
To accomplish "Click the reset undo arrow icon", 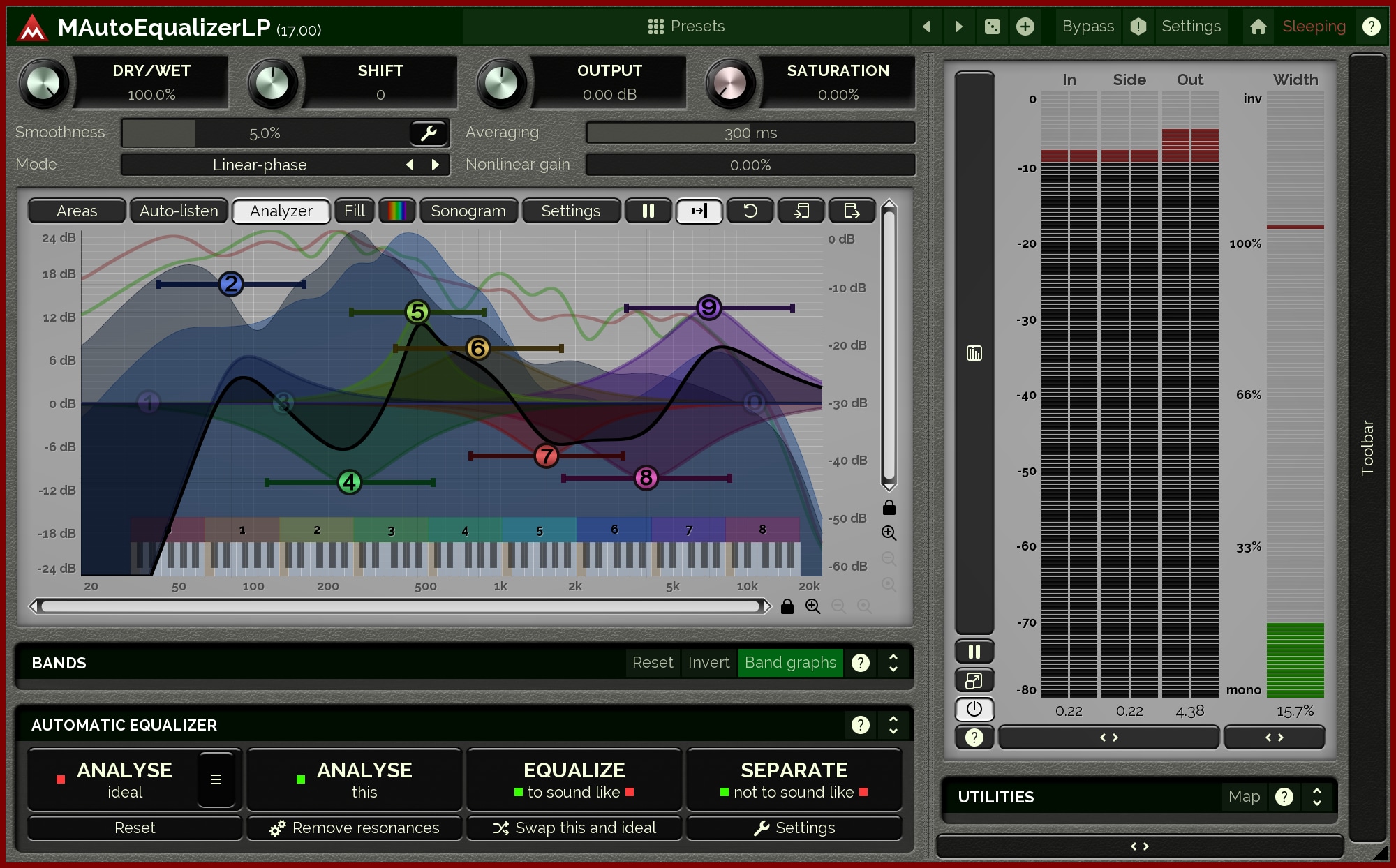I will pos(750,211).
